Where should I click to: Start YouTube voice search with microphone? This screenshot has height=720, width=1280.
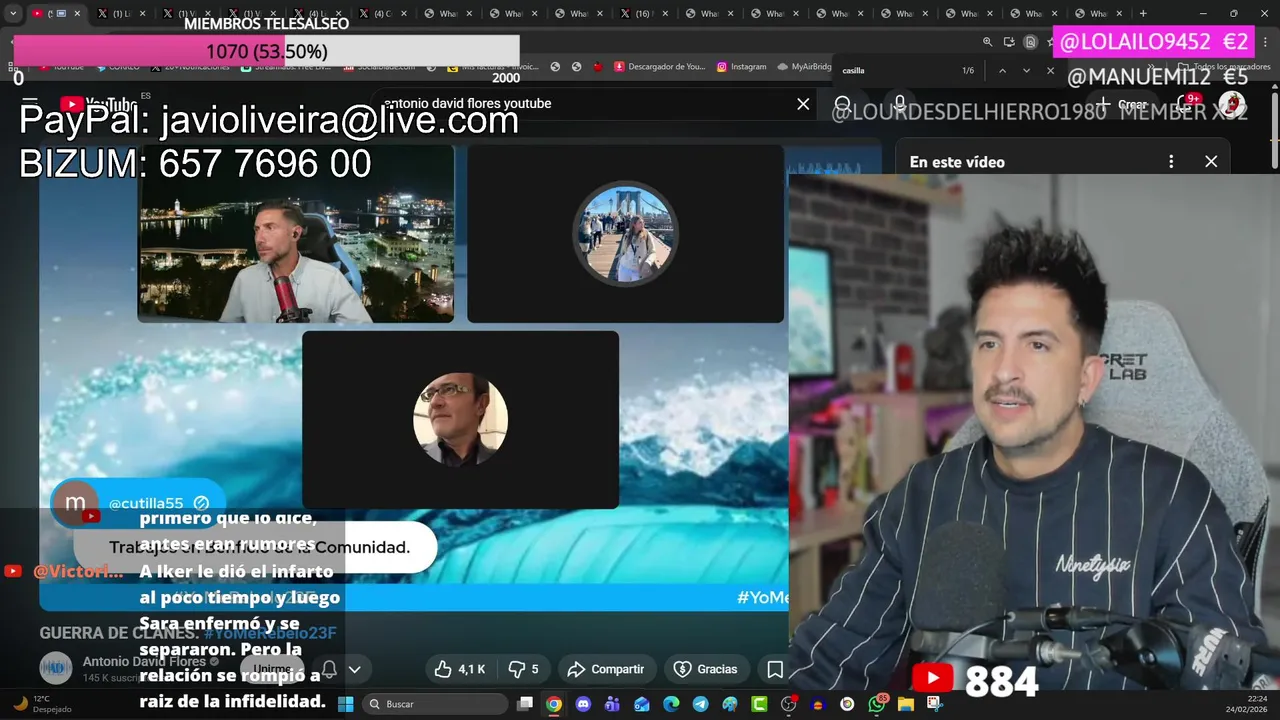point(900,104)
